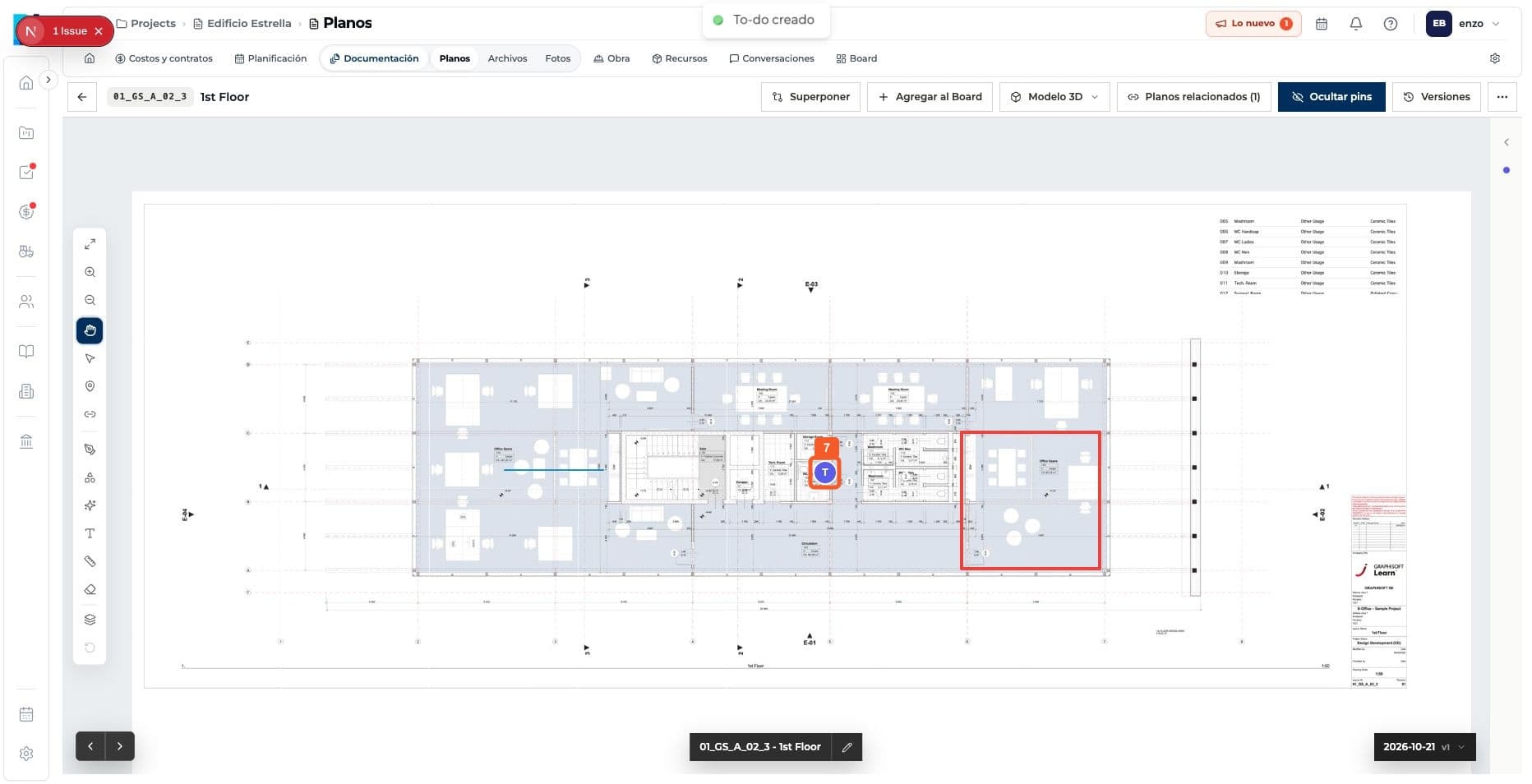This screenshot has height=784, width=1532.
Task: Open the 2026-10-21 version dropdown
Action: coord(1424,747)
